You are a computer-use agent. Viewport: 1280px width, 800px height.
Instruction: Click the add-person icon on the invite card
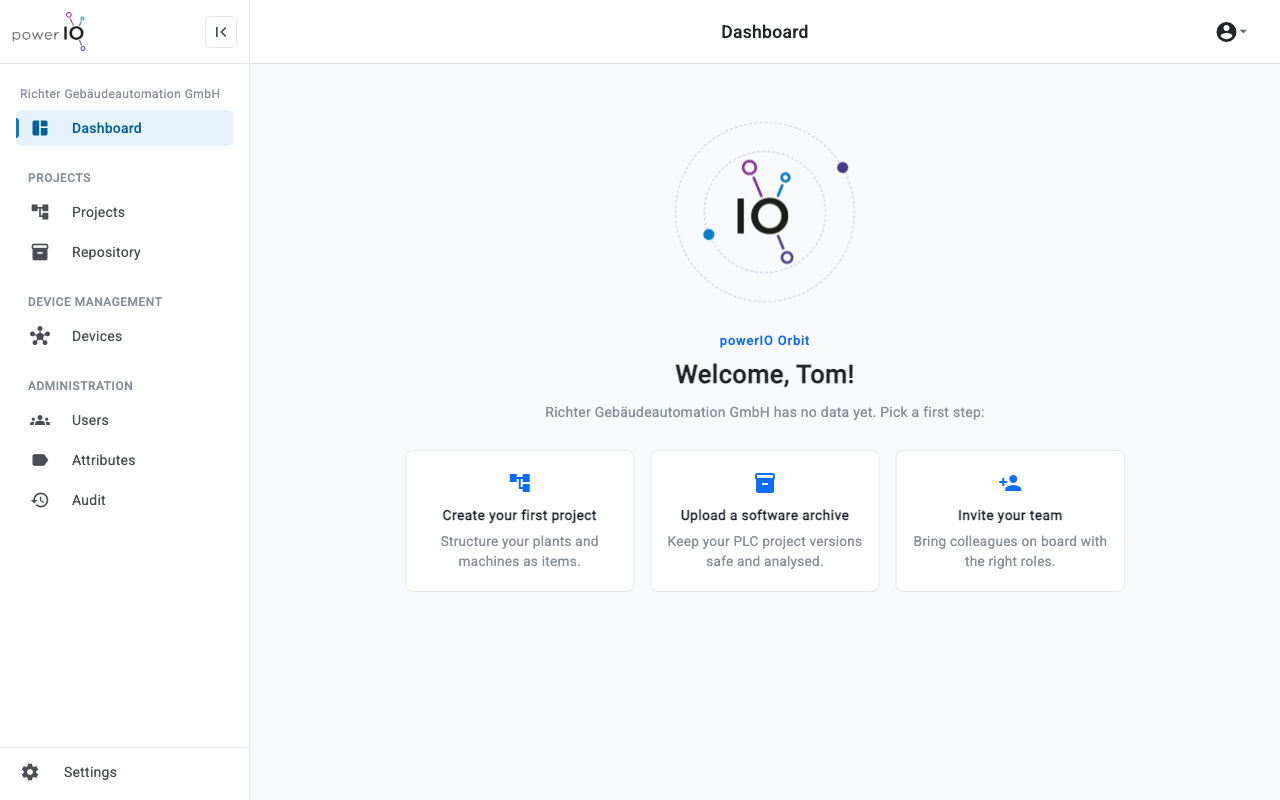click(1010, 483)
